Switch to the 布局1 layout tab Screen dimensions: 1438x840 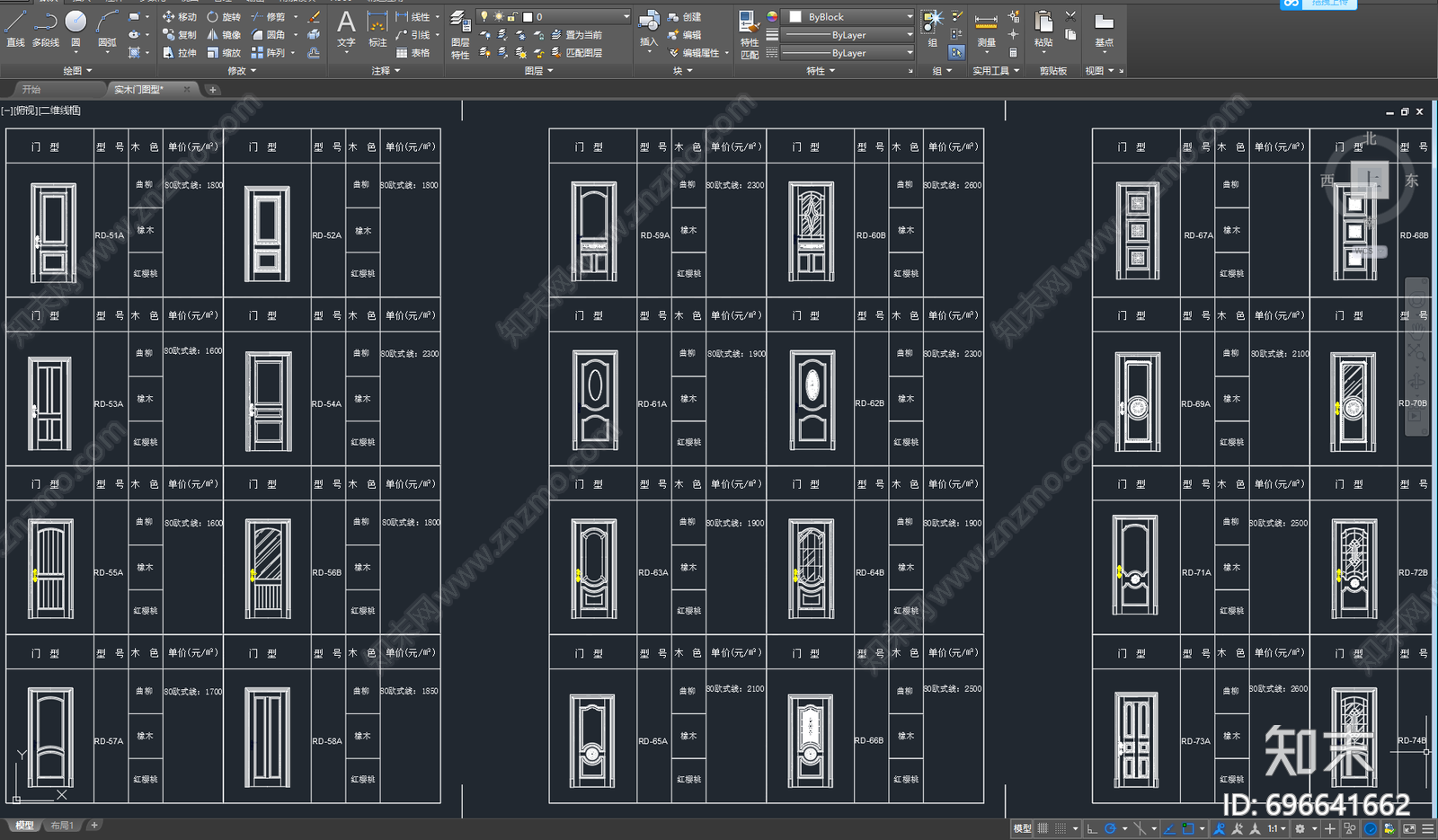(x=62, y=825)
